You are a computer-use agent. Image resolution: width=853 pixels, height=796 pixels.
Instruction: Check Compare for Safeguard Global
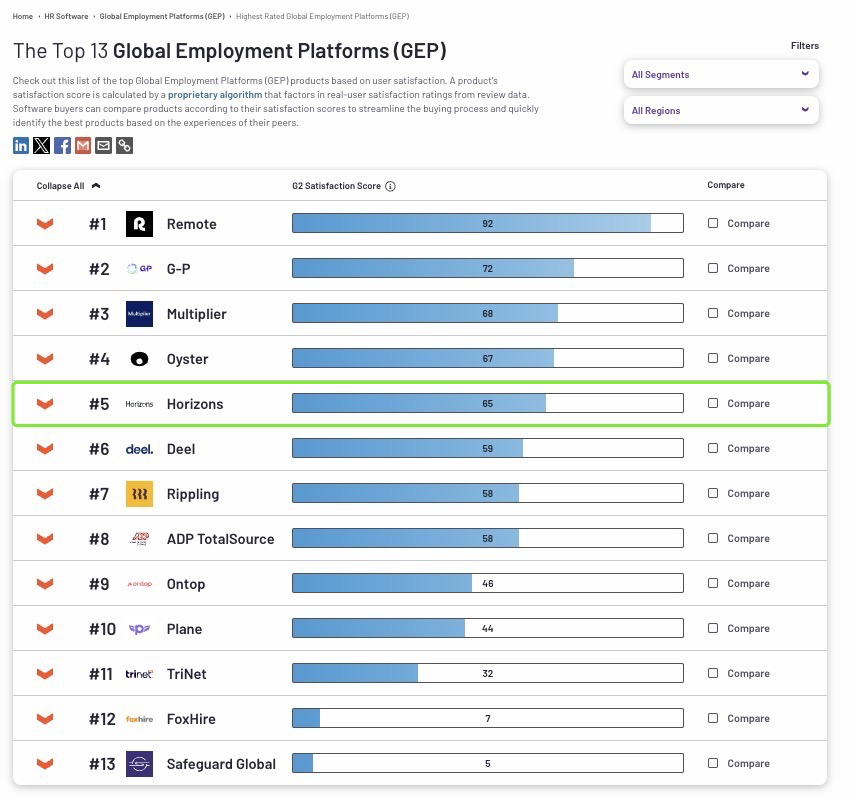tap(713, 763)
